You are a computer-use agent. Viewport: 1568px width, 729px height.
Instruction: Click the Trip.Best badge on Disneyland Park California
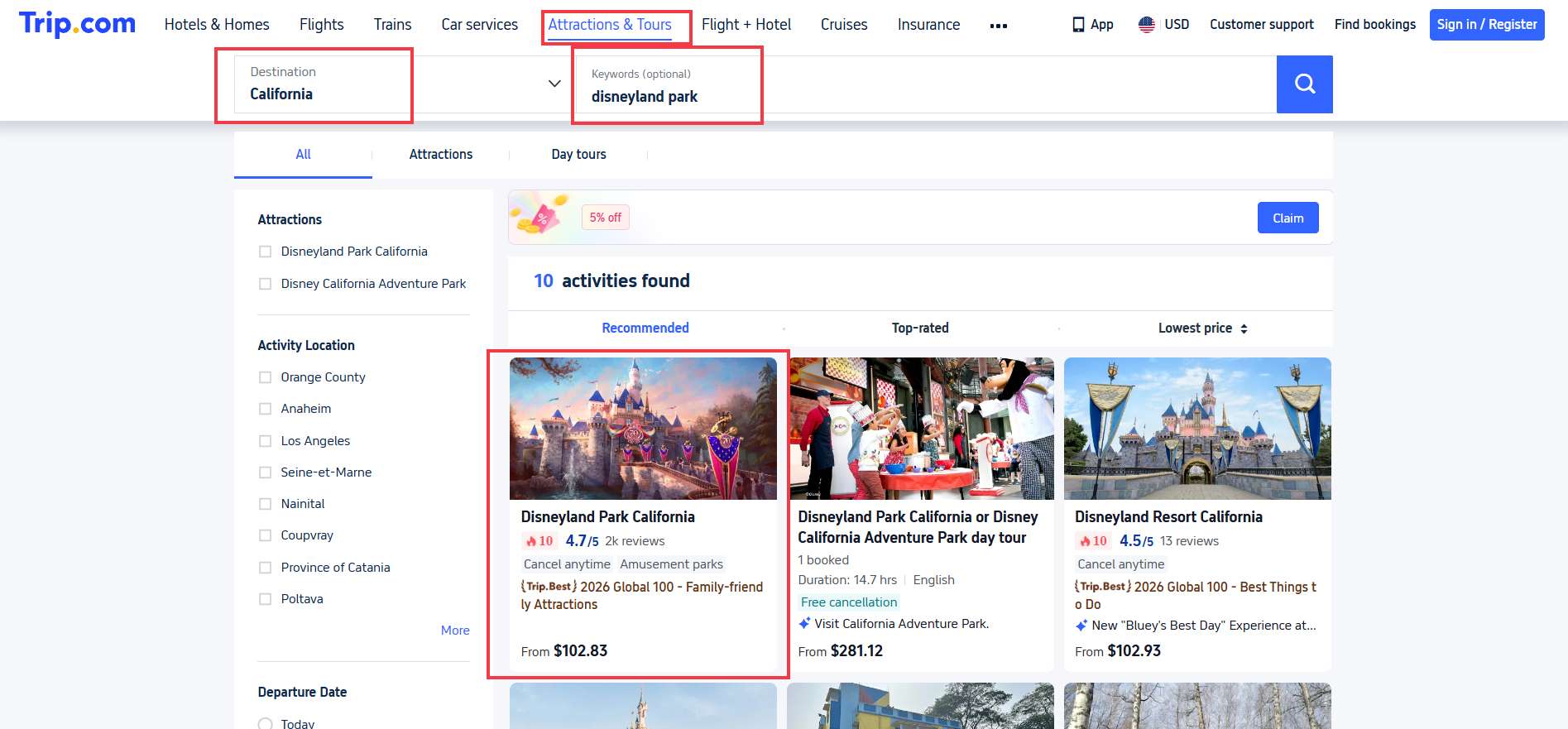point(549,587)
